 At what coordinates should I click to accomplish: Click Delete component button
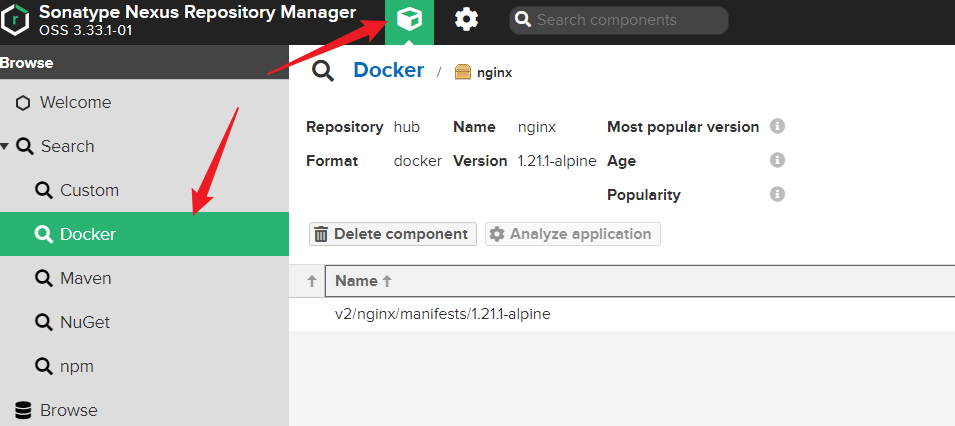[393, 234]
